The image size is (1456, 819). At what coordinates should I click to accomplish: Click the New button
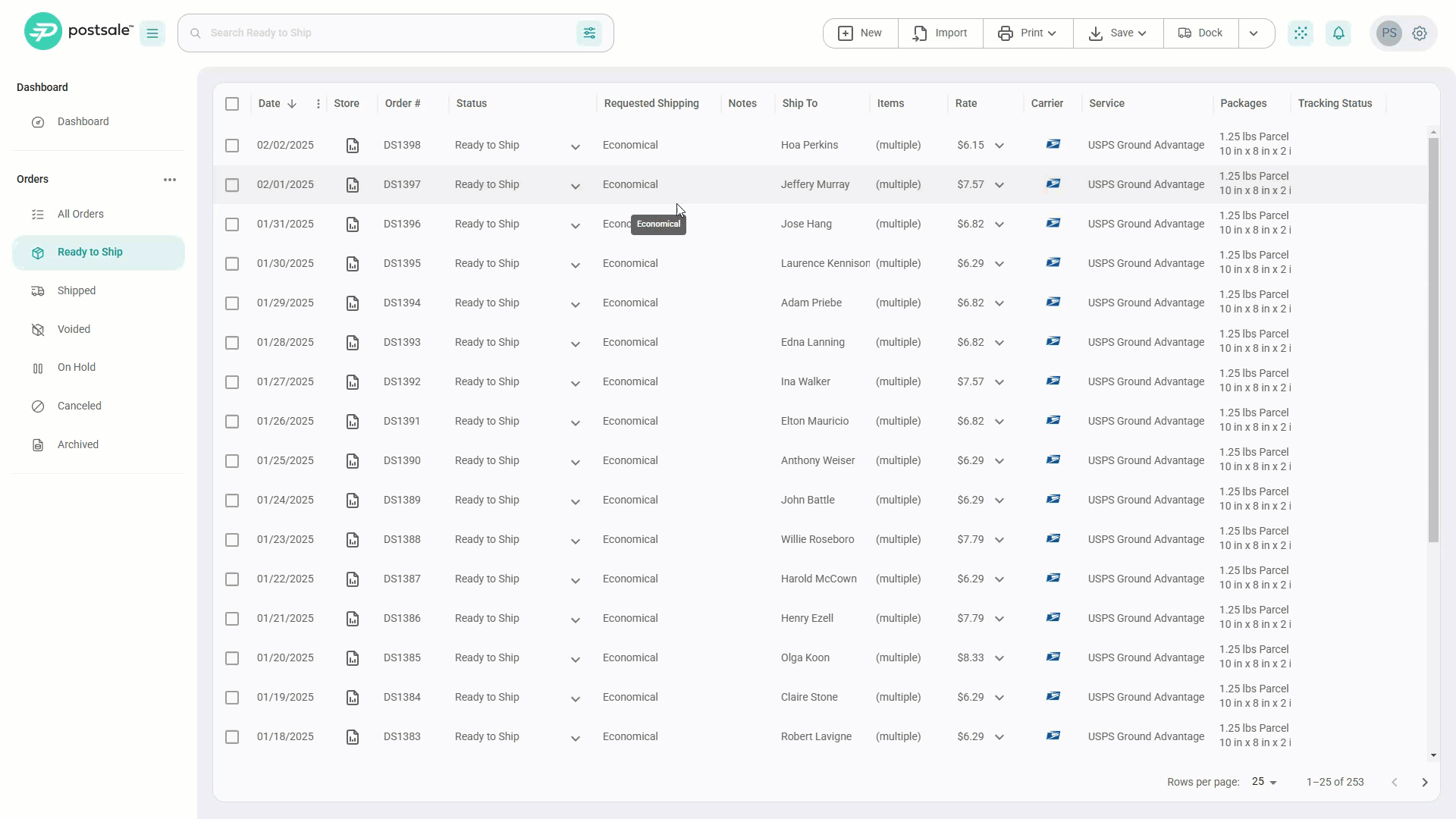(x=859, y=33)
